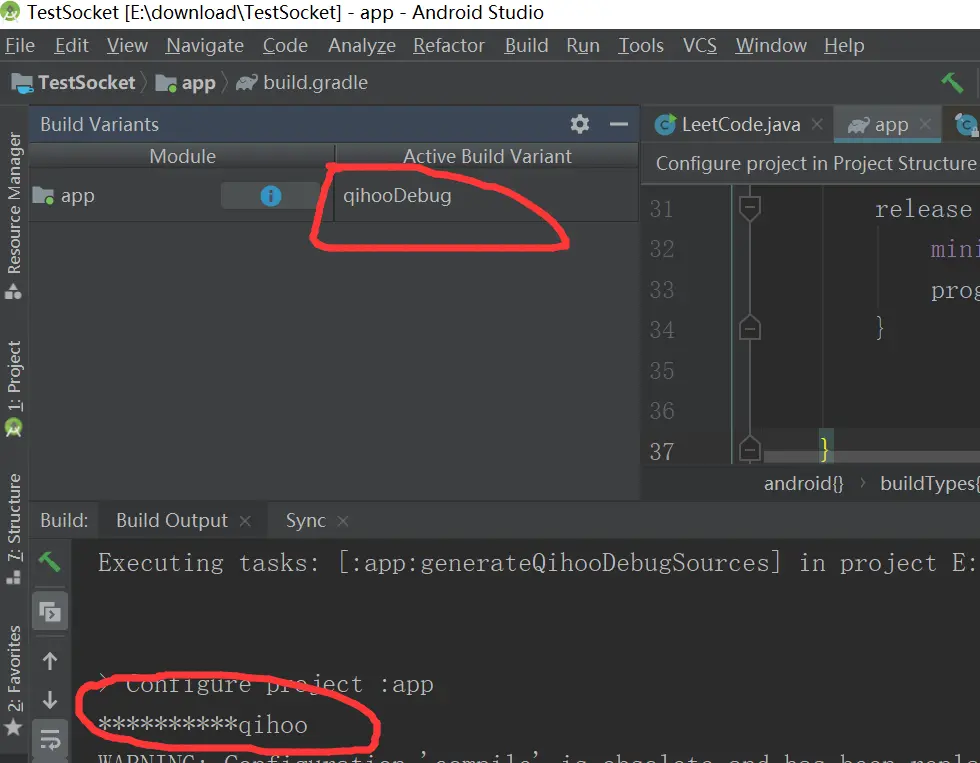Close the LeetCode.java tab

(817, 124)
